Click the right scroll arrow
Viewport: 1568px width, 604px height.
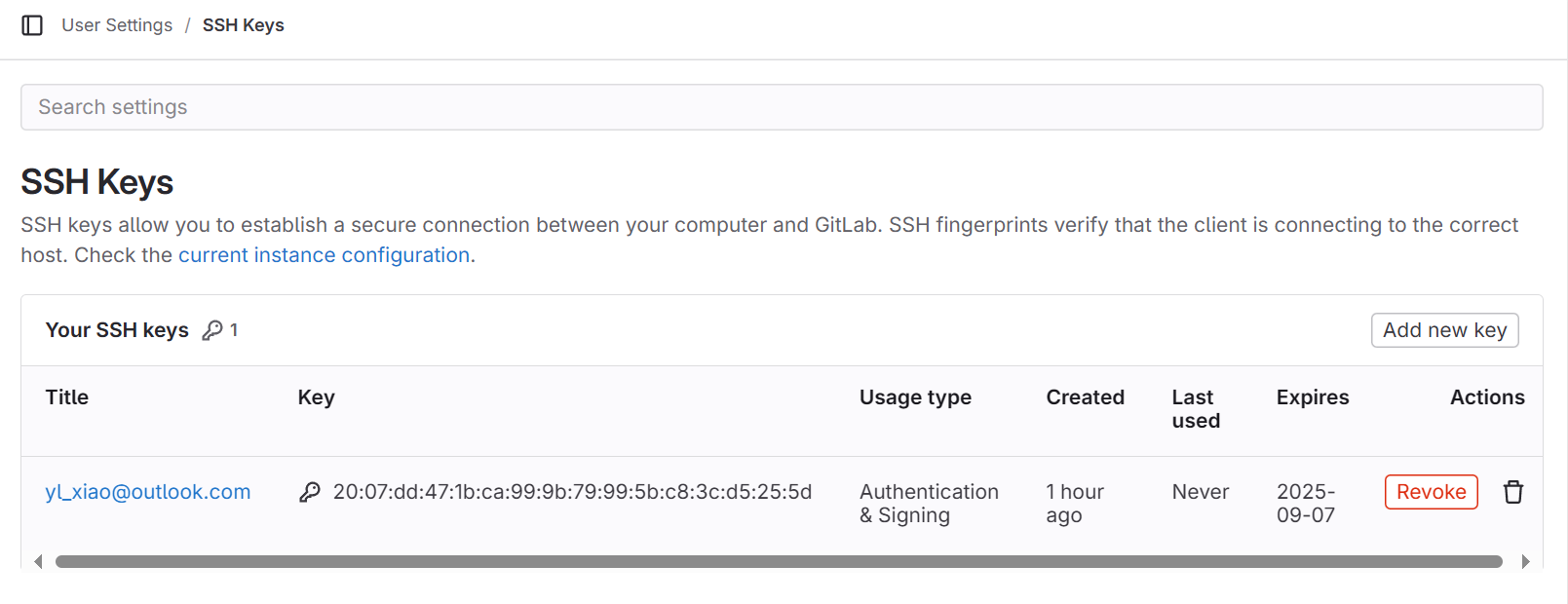(x=1525, y=561)
